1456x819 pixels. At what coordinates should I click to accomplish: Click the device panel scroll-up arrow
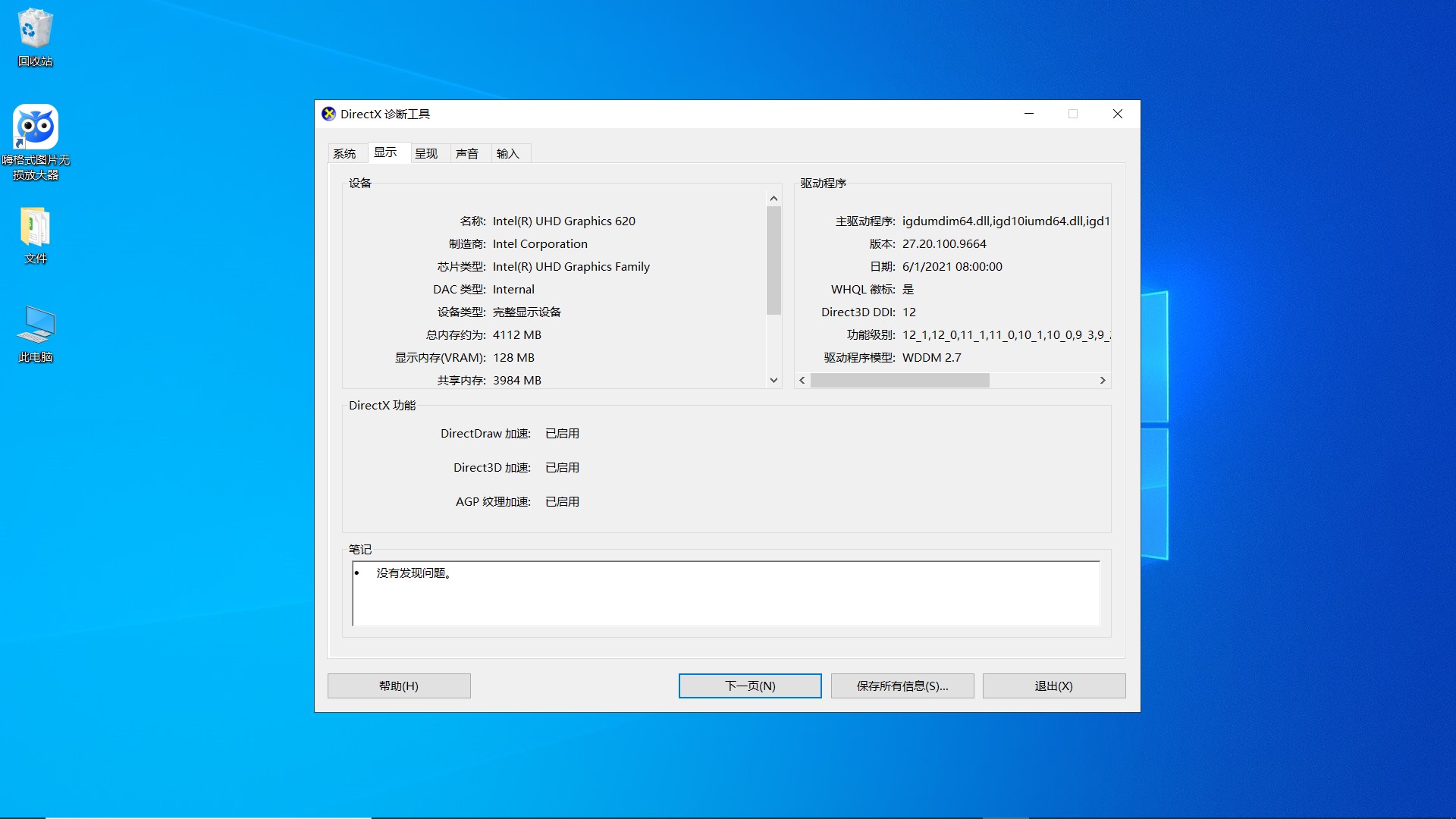[773, 197]
